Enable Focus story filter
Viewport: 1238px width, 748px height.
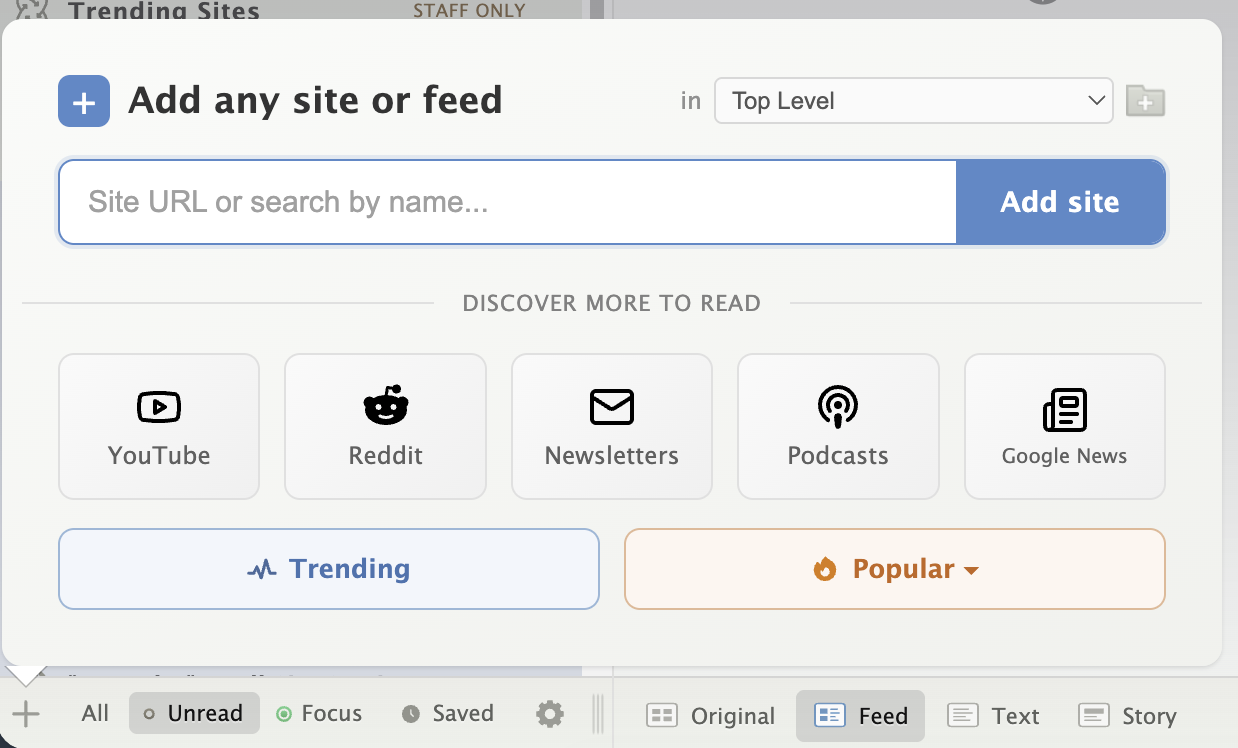(319, 714)
